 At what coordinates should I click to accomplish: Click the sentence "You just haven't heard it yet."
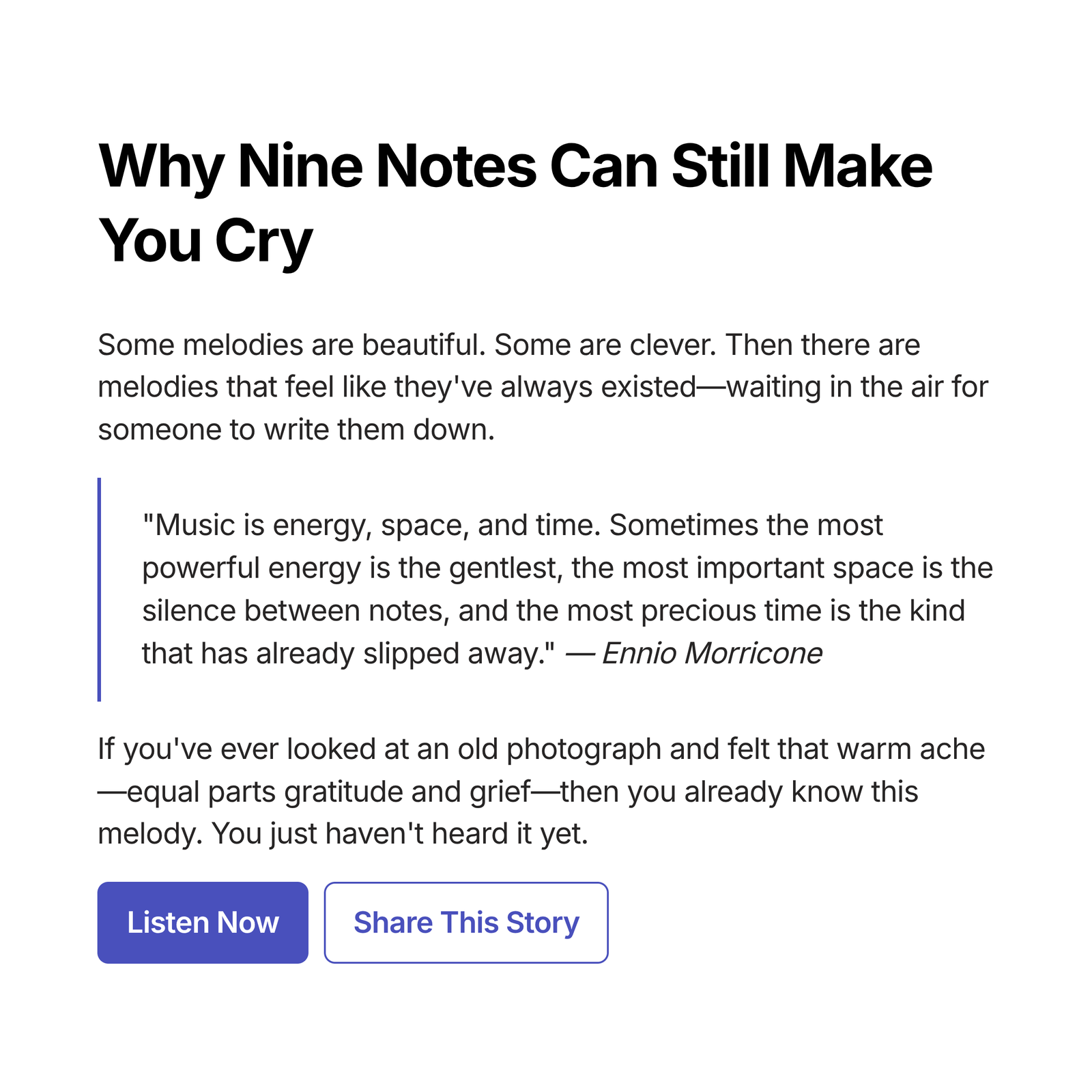click(400, 834)
